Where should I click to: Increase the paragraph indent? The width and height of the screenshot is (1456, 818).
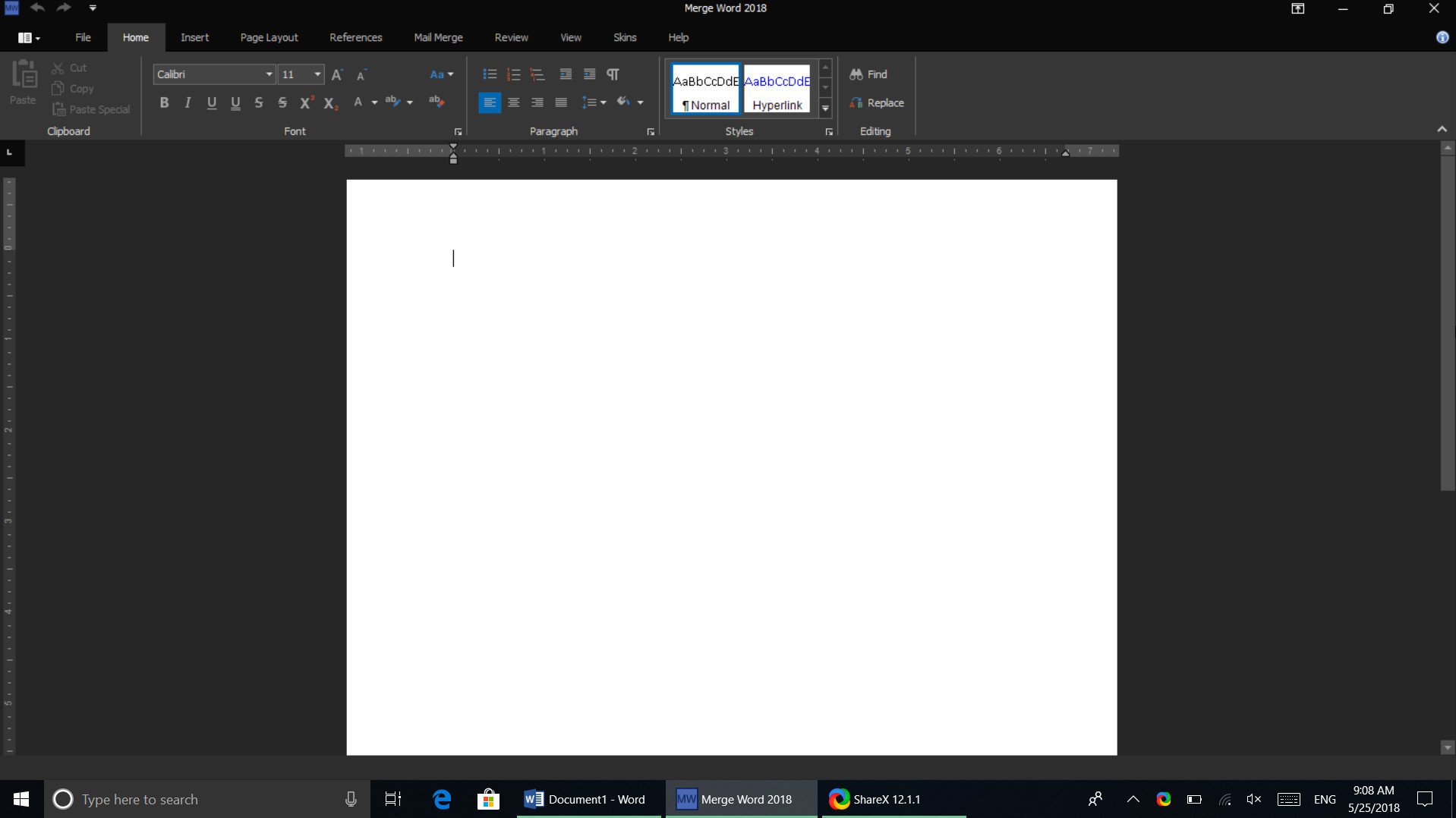589,74
